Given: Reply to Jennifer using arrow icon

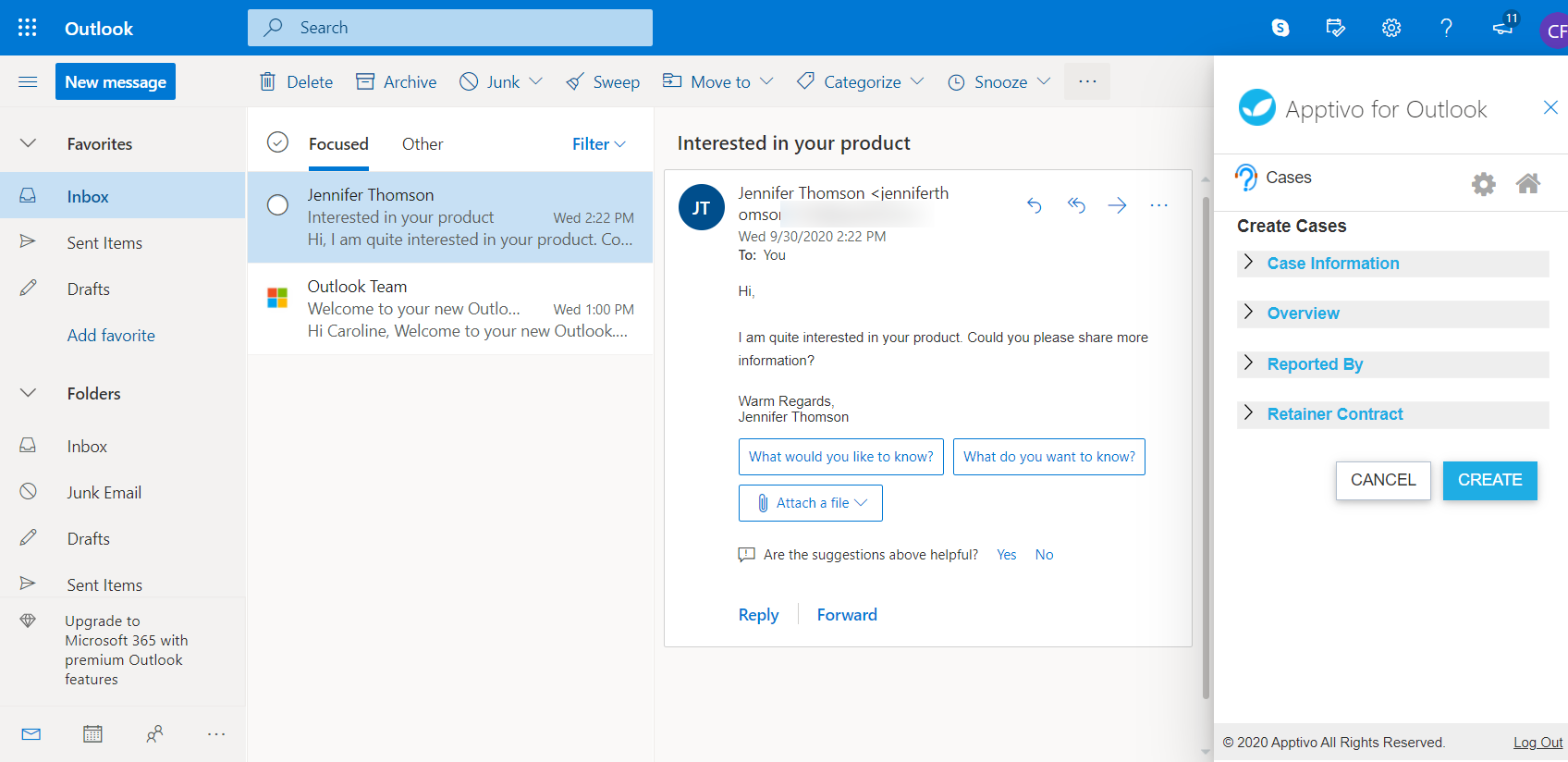Looking at the screenshot, I should click(x=1035, y=205).
